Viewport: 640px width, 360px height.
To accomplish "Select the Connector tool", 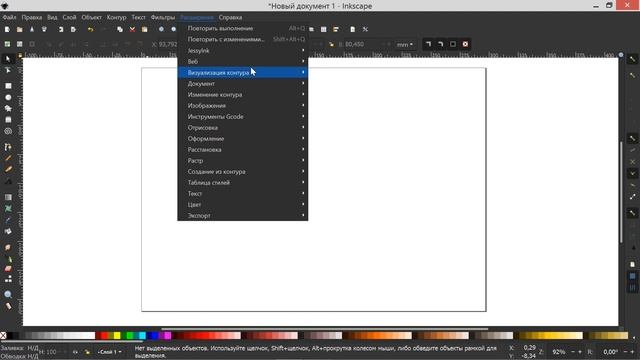I will click(x=8, y=279).
